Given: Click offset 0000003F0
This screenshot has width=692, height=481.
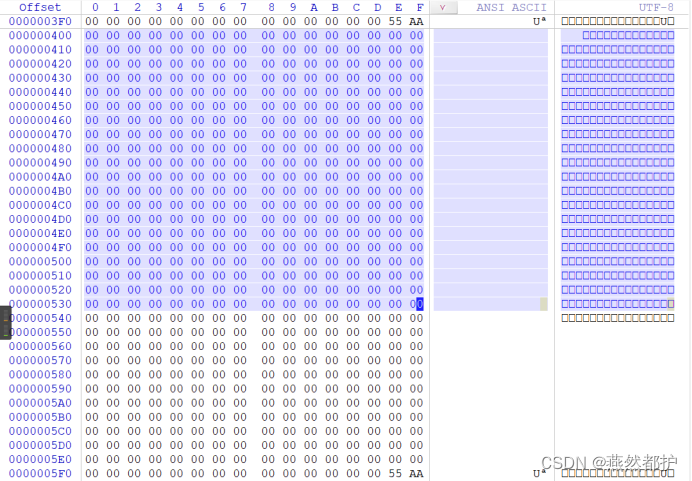Looking at the screenshot, I should coord(40,22).
